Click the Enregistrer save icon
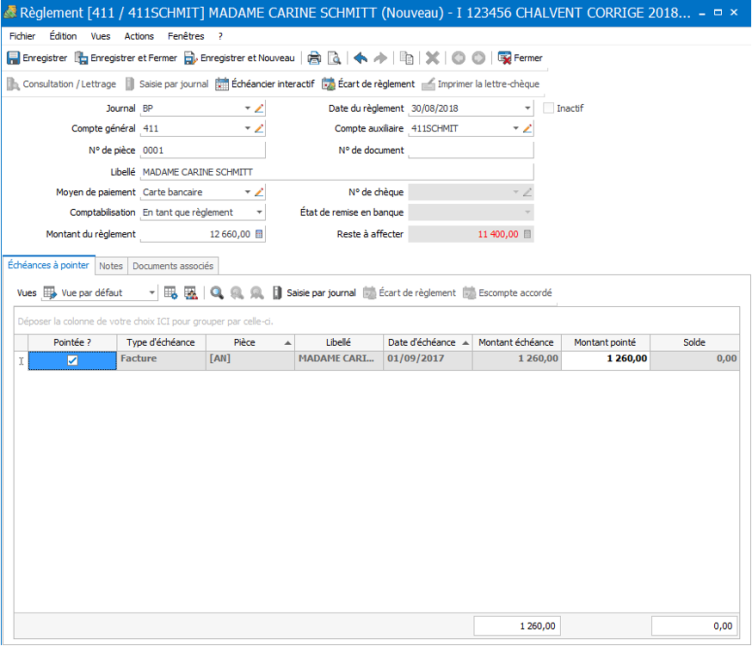 13,58
